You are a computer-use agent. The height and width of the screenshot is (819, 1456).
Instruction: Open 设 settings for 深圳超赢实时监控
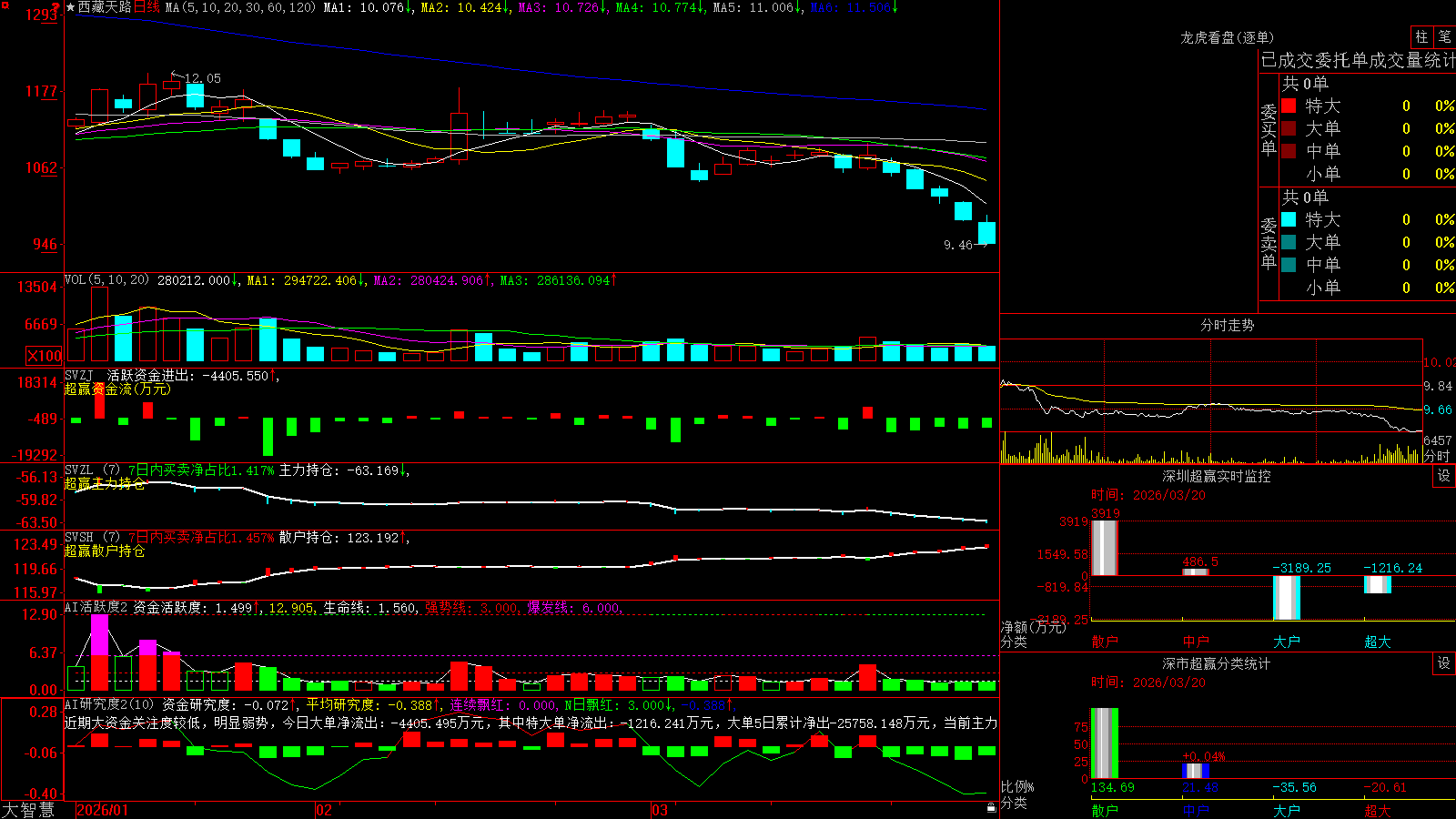1443,476
